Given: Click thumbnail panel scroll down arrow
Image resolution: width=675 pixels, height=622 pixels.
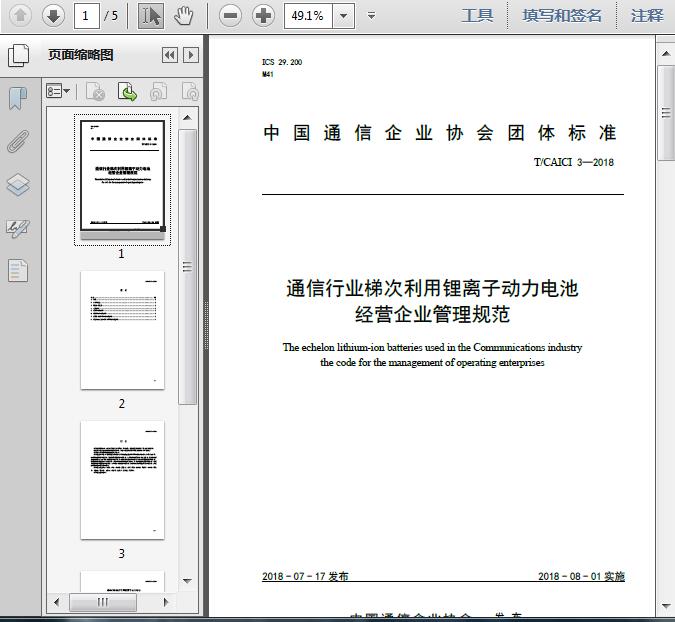Looking at the screenshot, I should click(x=187, y=581).
